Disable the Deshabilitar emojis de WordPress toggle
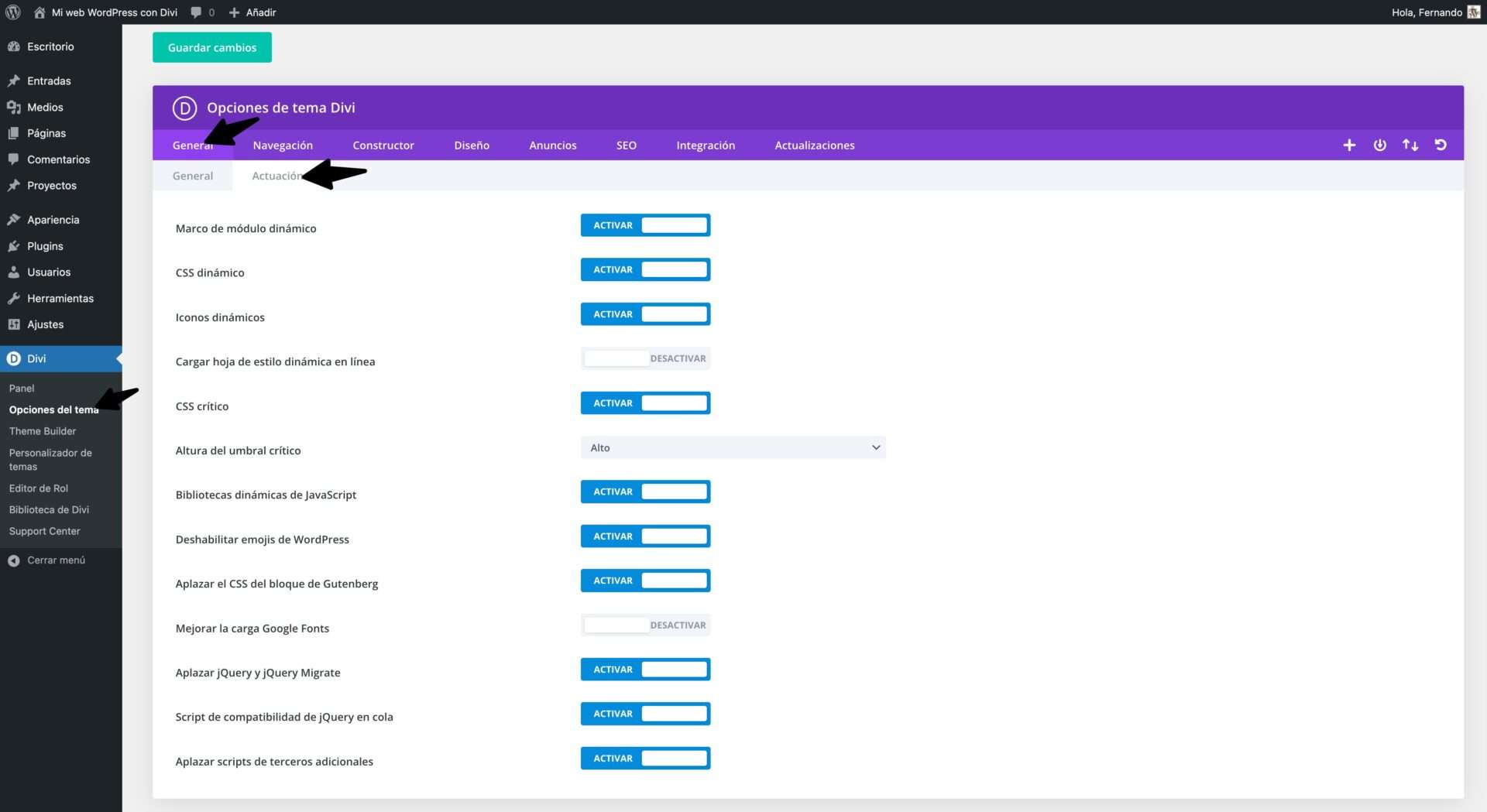1487x812 pixels. point(645,536)
